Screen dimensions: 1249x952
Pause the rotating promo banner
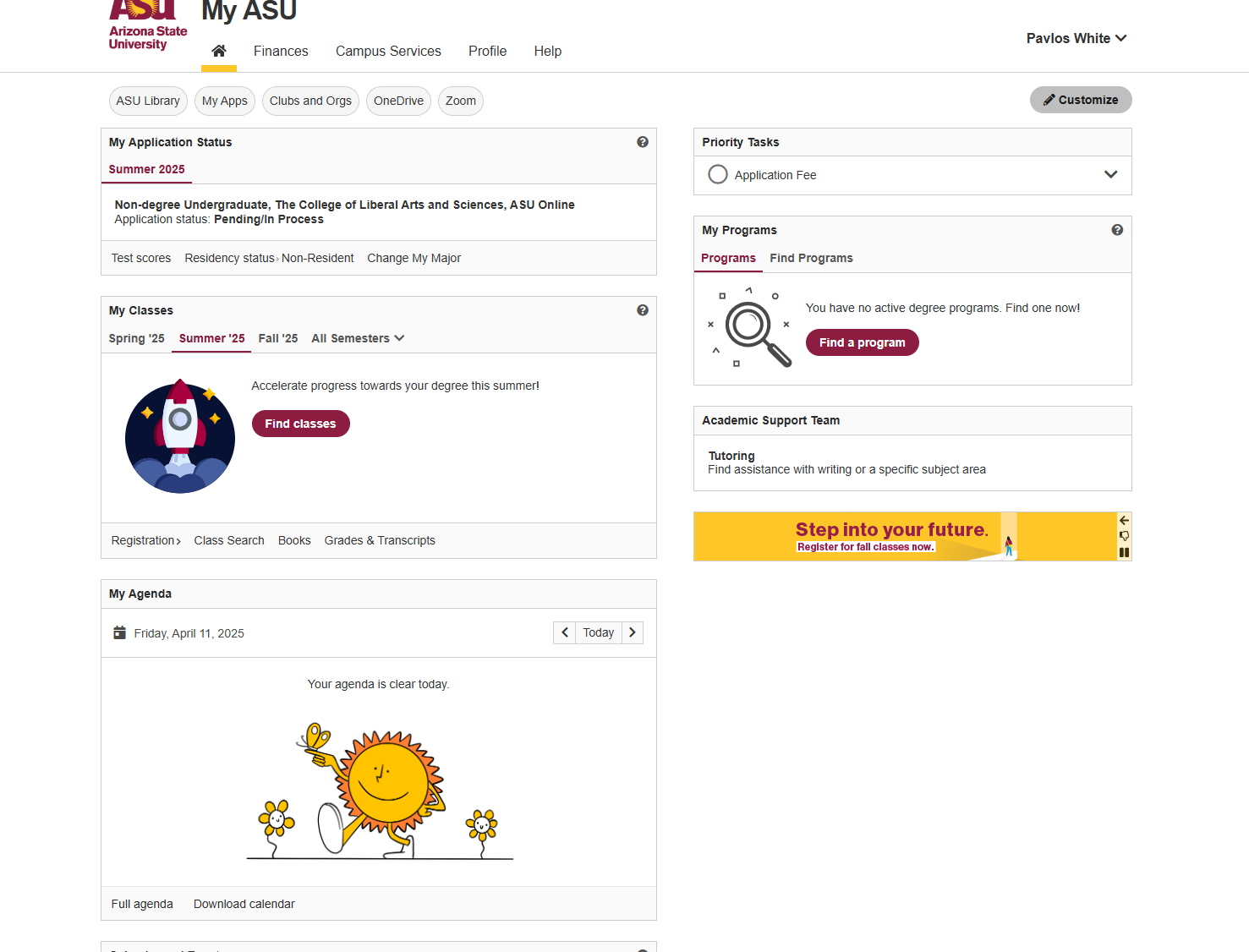coord(1124,552)
